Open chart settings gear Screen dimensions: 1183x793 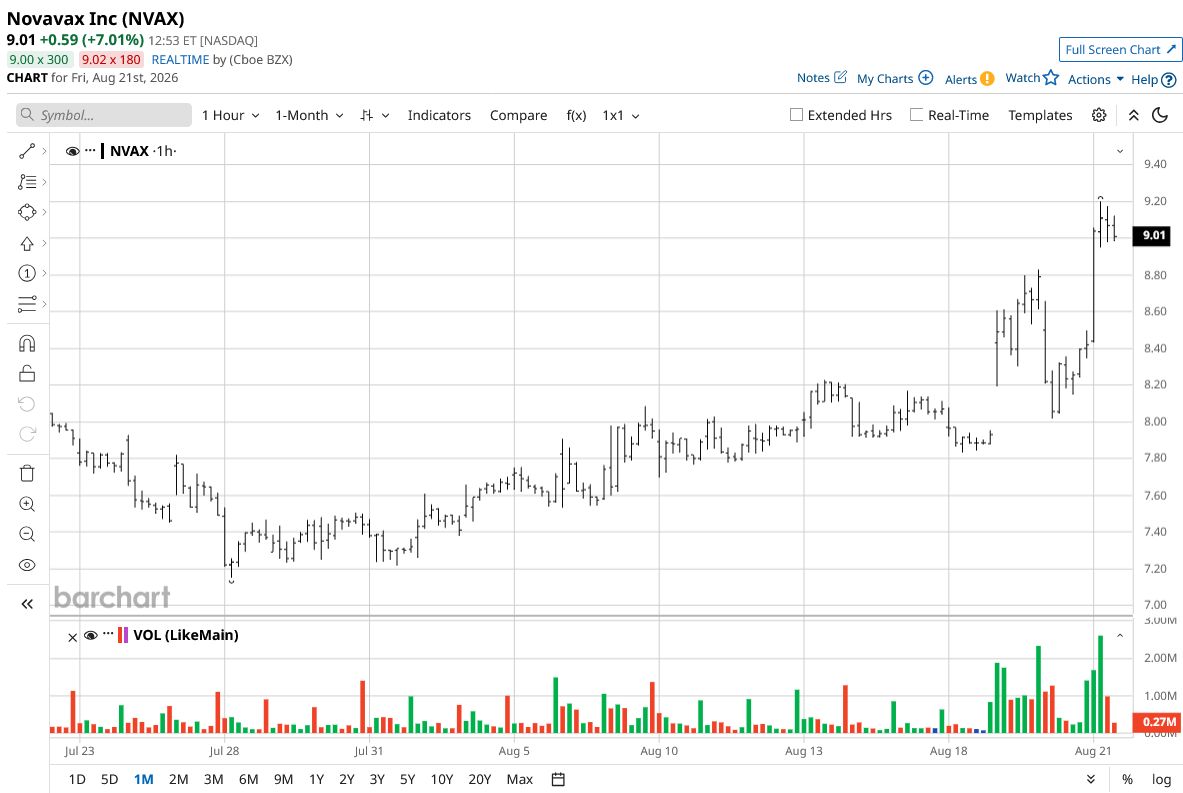pos(1099,115)
